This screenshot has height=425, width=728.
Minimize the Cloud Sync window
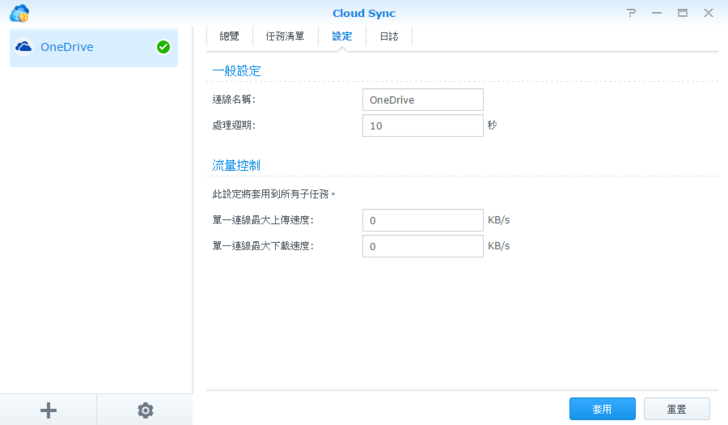tap(656, 13)
